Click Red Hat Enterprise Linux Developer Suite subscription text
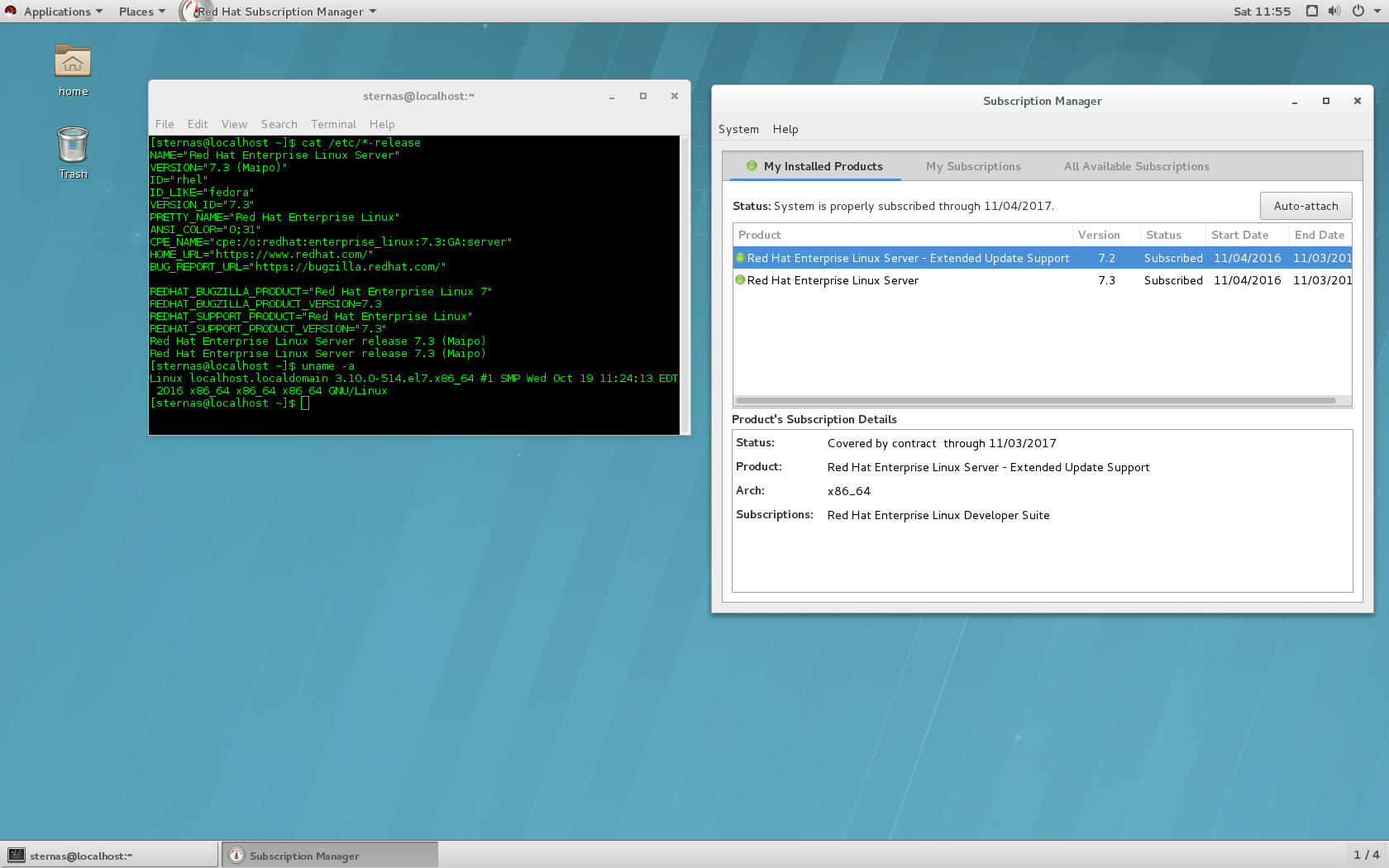1389x868 pixels. click(x=938, y=515)
